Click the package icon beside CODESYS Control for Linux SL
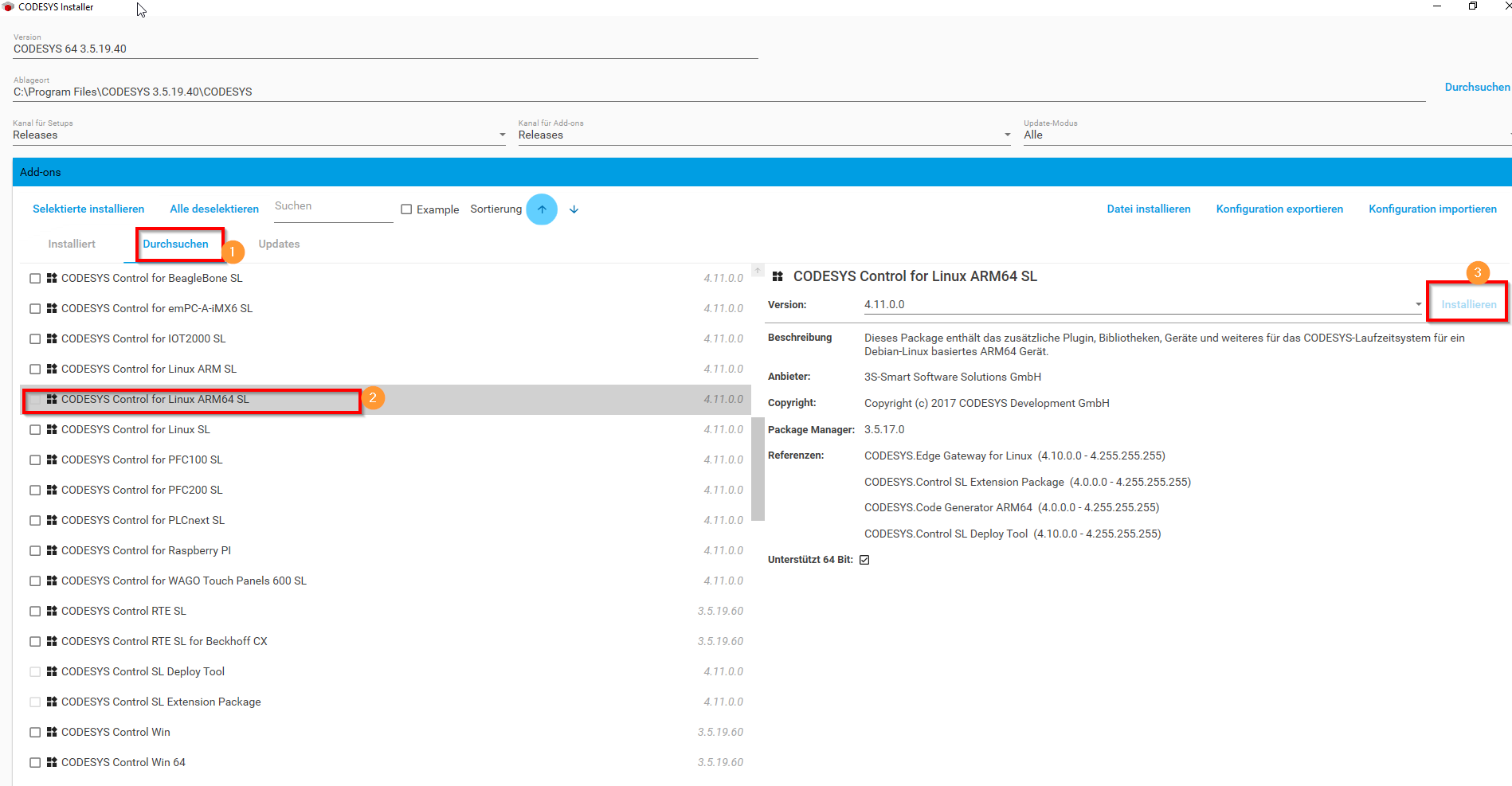Screen dimensions: 1512x786 pyautogui.click(x=51, y=429)
